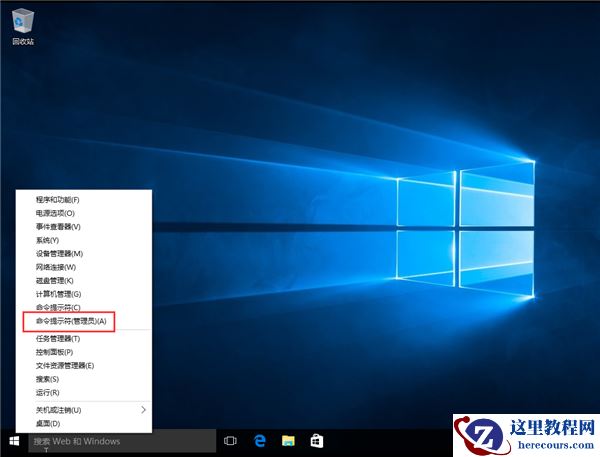
Task: Select 运行(R) menu entry
Action: point(84,392)
